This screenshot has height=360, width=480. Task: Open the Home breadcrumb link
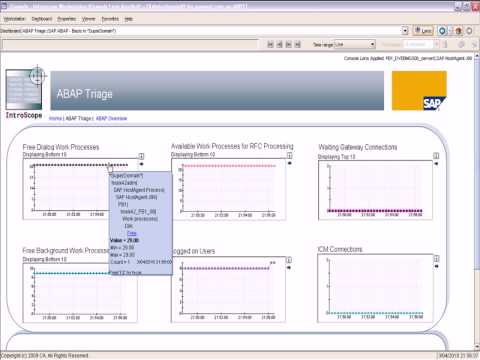pos(55,118)
